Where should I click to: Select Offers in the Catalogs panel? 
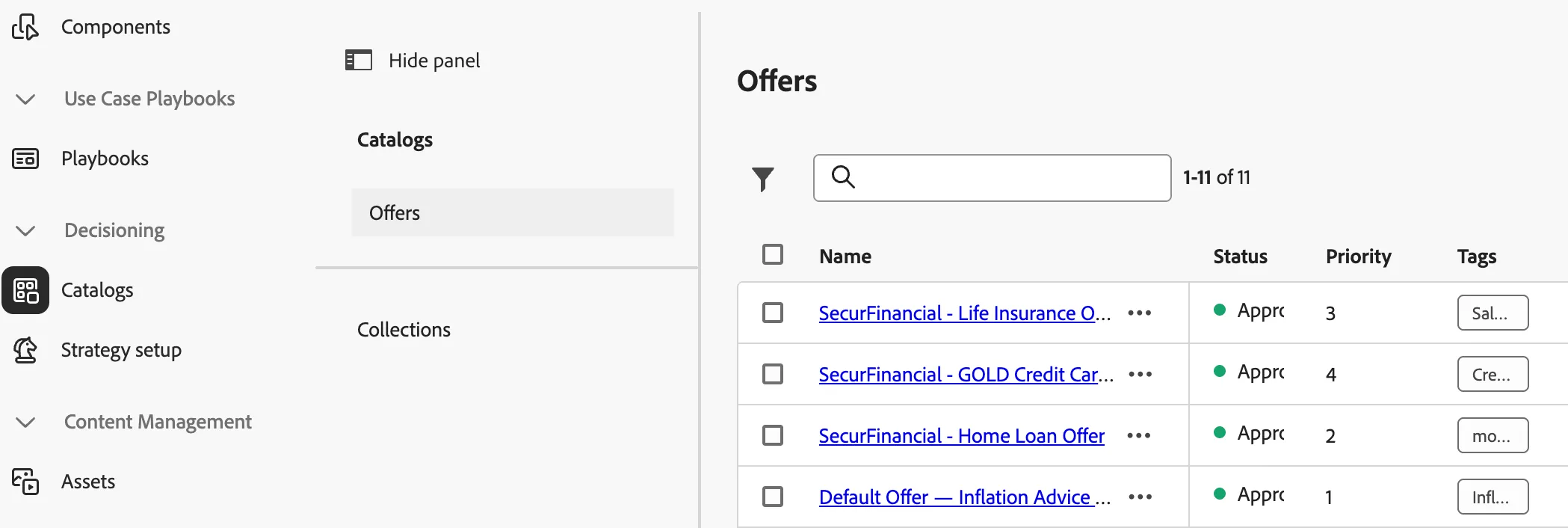513,213
